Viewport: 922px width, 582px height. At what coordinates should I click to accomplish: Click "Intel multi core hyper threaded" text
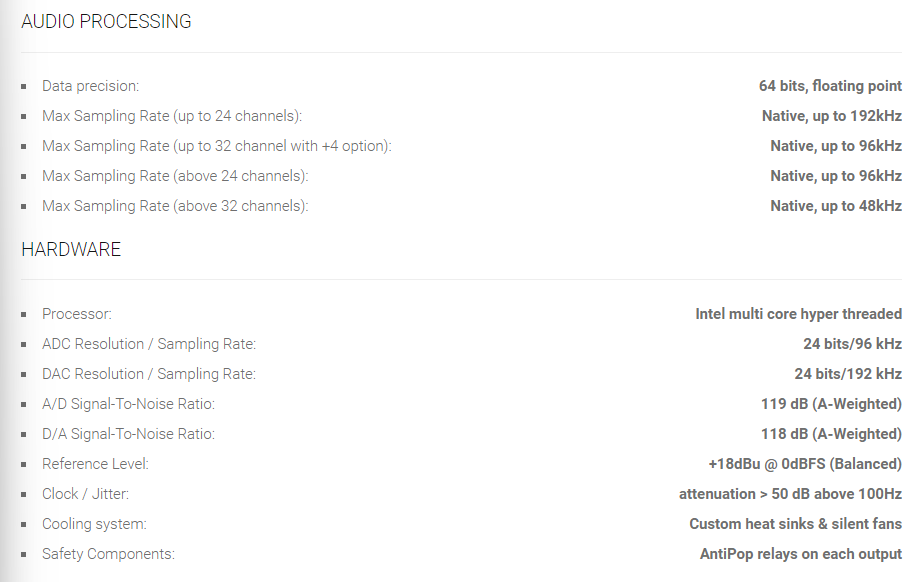(798, 314)
